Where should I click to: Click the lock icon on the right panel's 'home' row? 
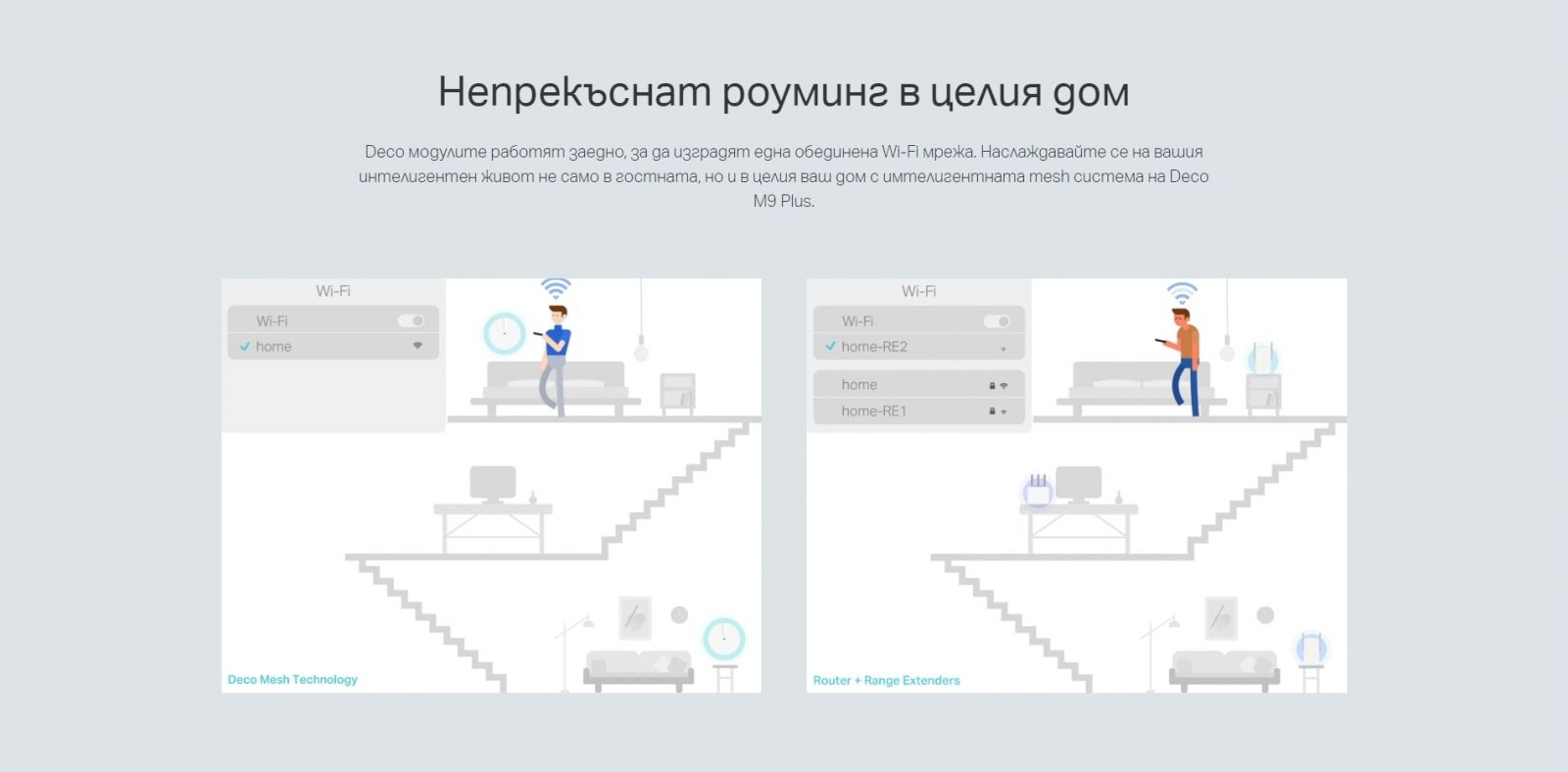pos(992,386)
